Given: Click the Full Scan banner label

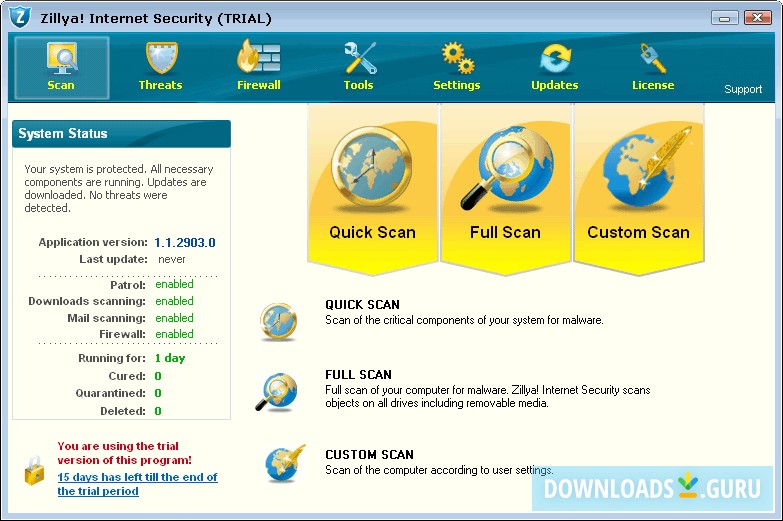Looking at the screenshot, I should click(x=505, y=232).
